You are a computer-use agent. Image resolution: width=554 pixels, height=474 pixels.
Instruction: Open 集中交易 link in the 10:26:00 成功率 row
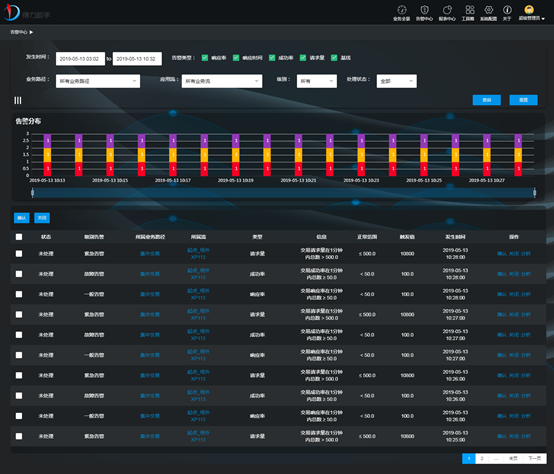(x=150, y=396)
